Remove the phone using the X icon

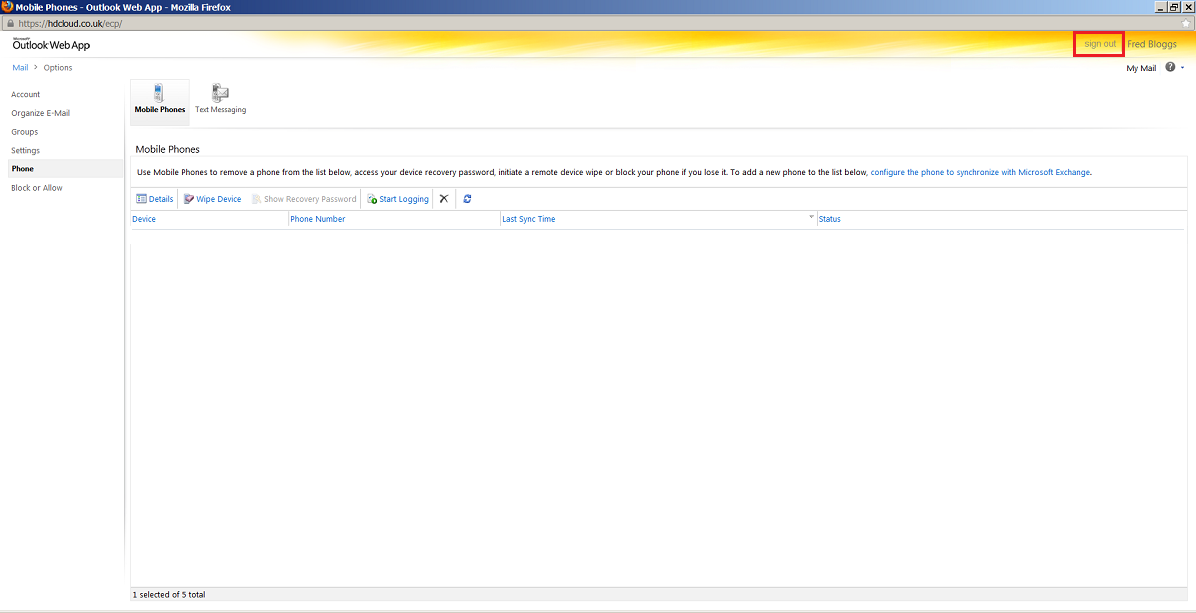pyautogui.click(x=444, y=199)
